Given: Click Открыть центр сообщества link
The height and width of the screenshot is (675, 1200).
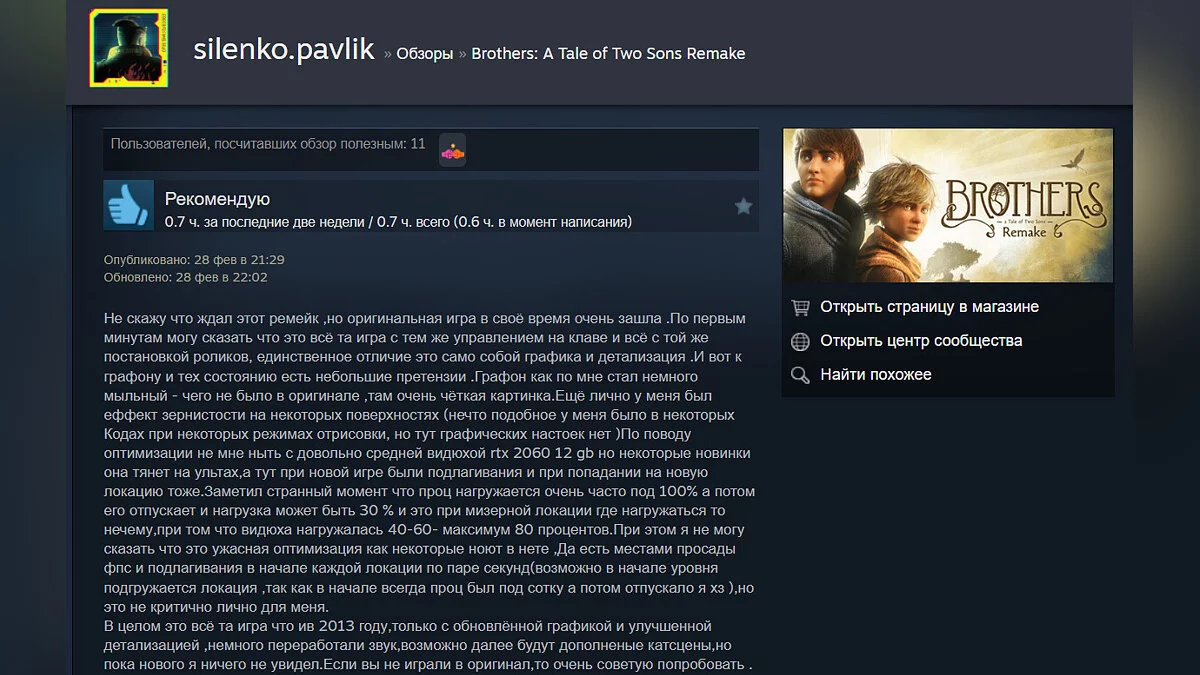Looking at the screenshot, I should pyautogui.click(x=921, y=341).
